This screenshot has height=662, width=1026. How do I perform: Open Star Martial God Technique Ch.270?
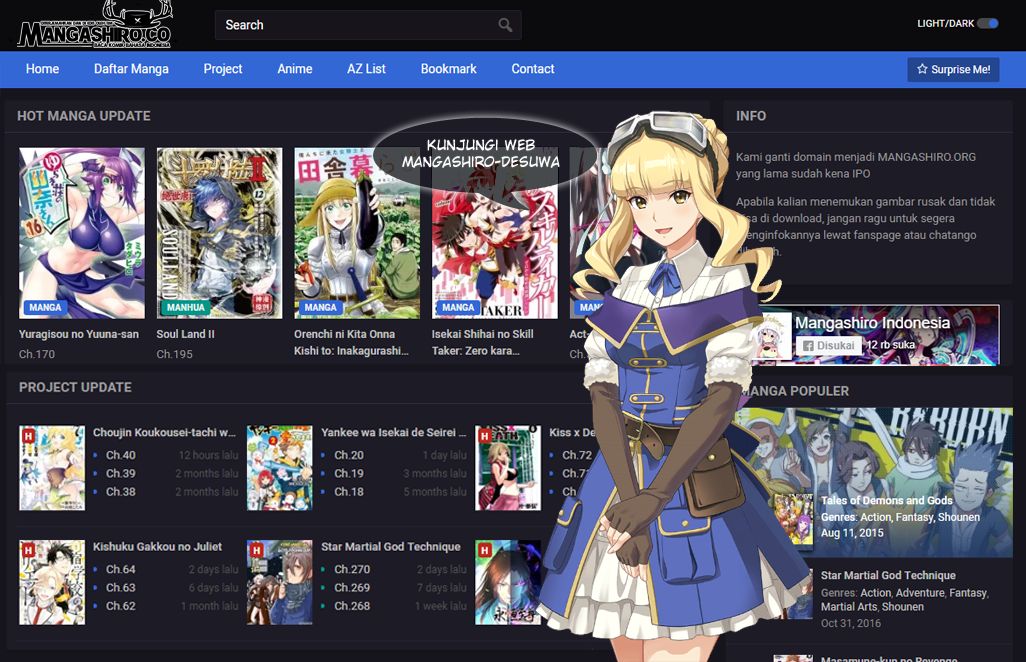(x=352, y=569)
